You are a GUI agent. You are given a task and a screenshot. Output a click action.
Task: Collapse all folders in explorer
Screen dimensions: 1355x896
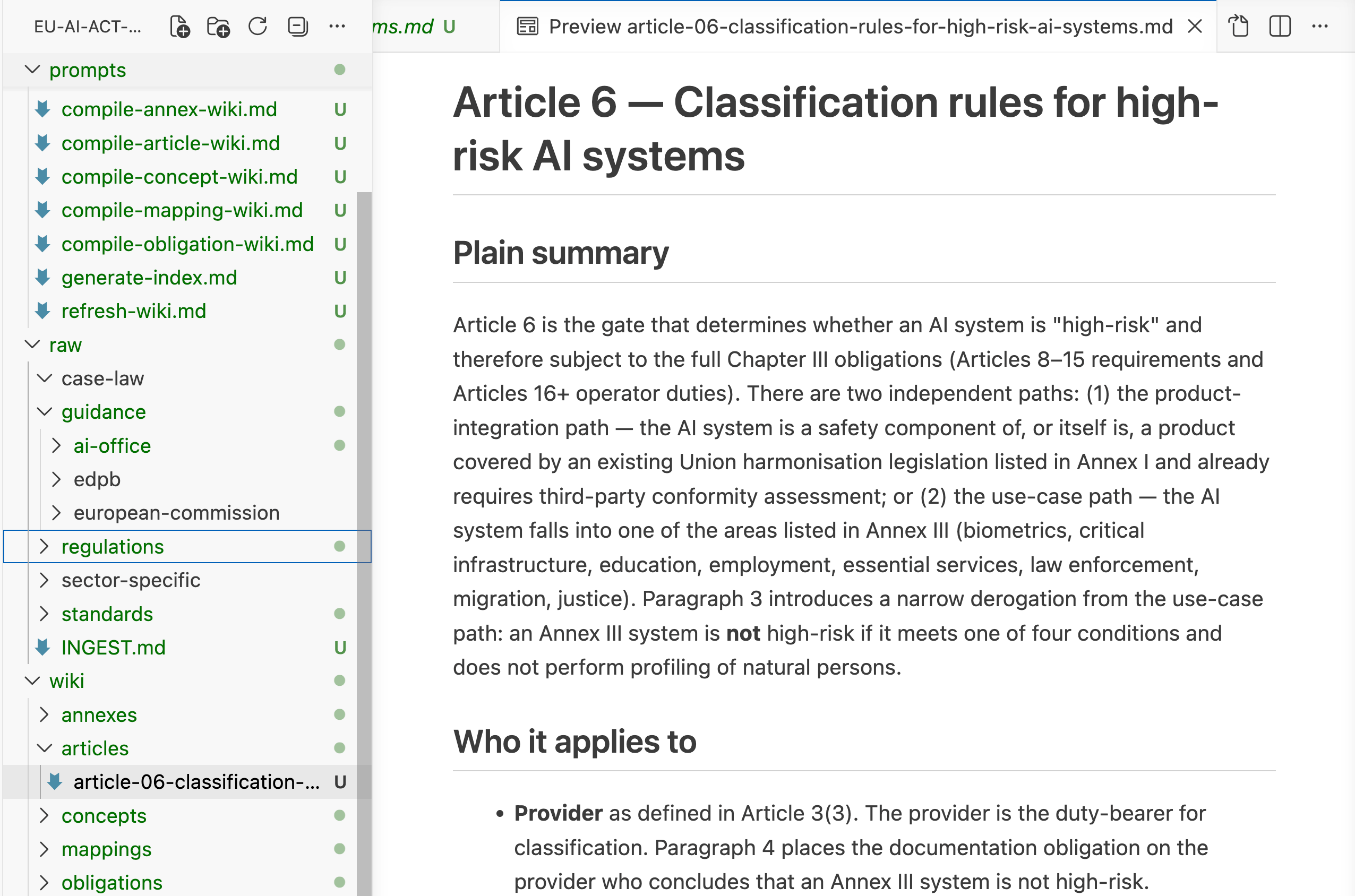click(298, 27)
